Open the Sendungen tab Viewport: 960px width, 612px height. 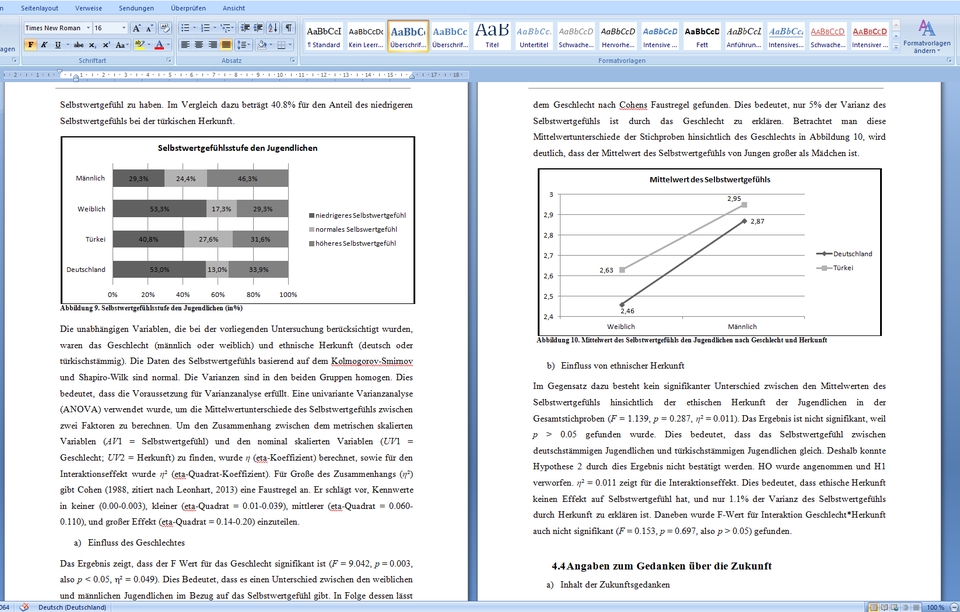[x=137, y=8]
